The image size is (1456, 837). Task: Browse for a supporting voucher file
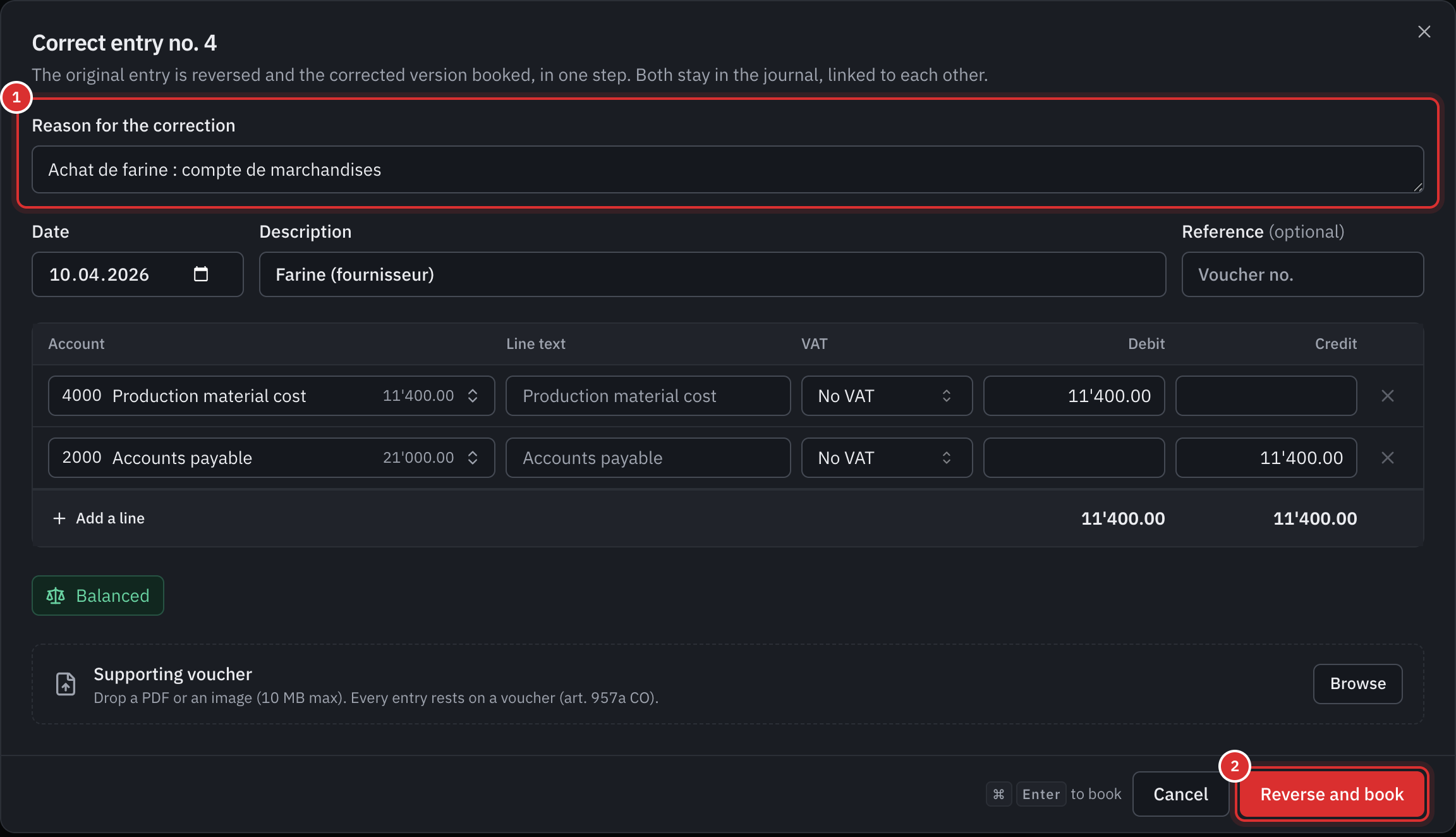coord(1357,683)
